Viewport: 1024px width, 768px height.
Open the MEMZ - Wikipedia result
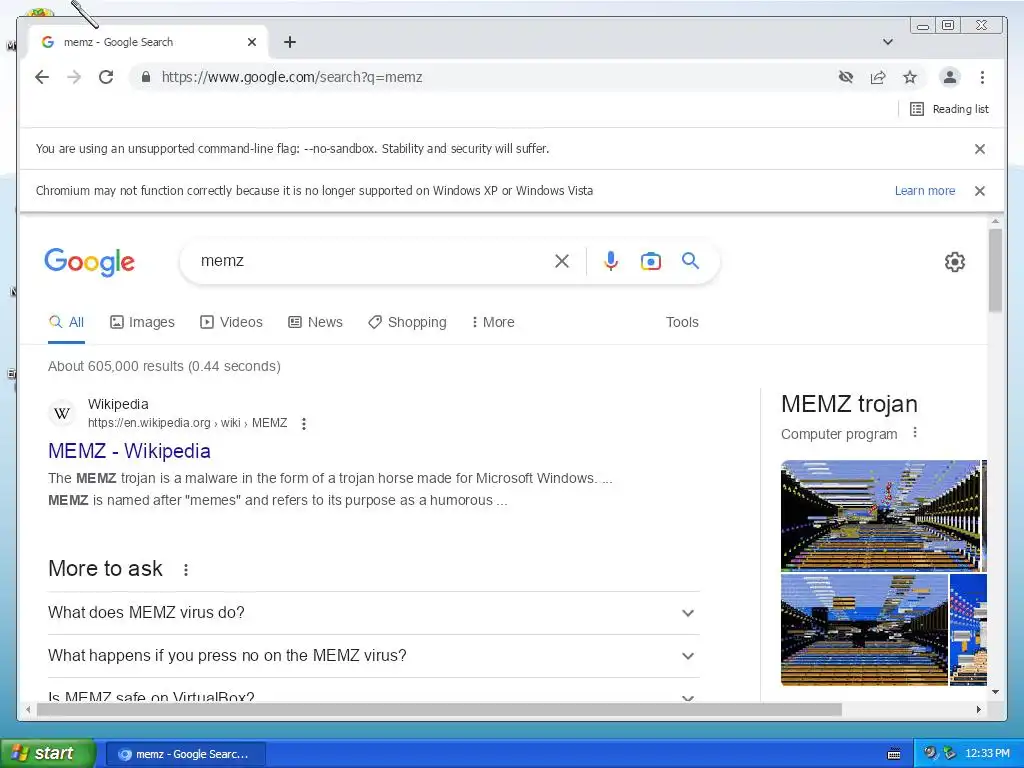click(129, 451)
